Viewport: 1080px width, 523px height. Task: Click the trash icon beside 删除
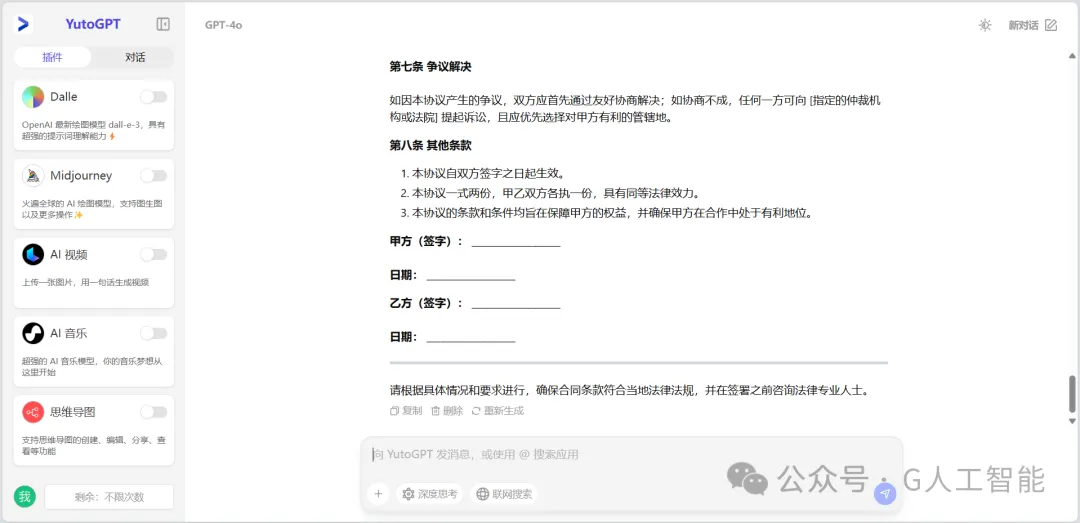[x=435, y=411]
